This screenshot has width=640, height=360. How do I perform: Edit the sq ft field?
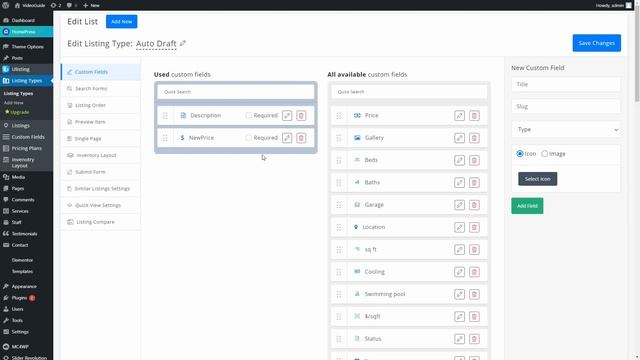[459, 249]
